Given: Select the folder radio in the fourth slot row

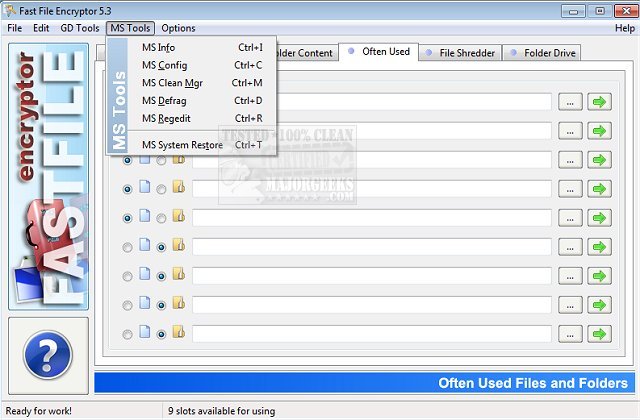Looking at the screenshot, I should click(x=161, y=189).
